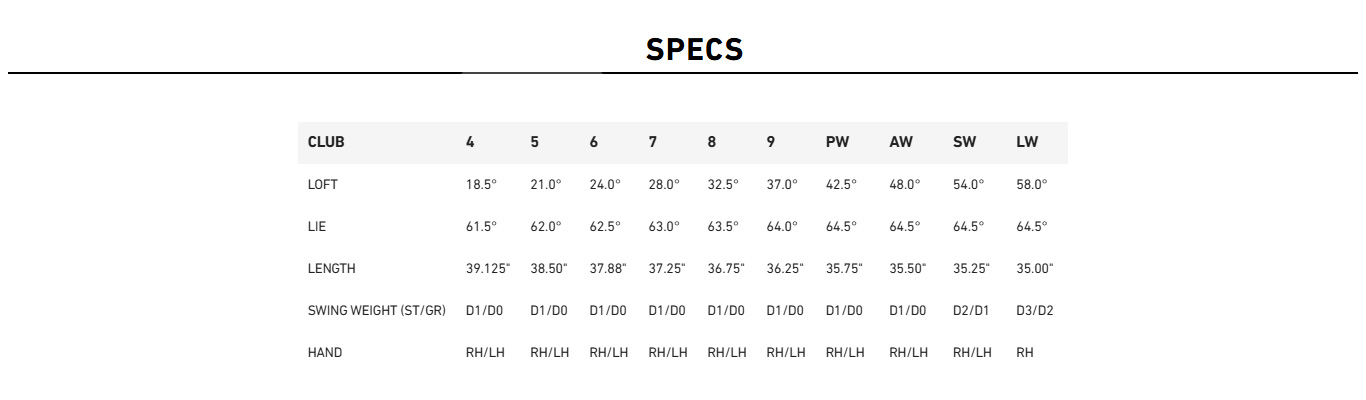The width and height of the screenshot is (1366, 400).
Task: Click the 61.5° lie value
Action: pos(481,227)
